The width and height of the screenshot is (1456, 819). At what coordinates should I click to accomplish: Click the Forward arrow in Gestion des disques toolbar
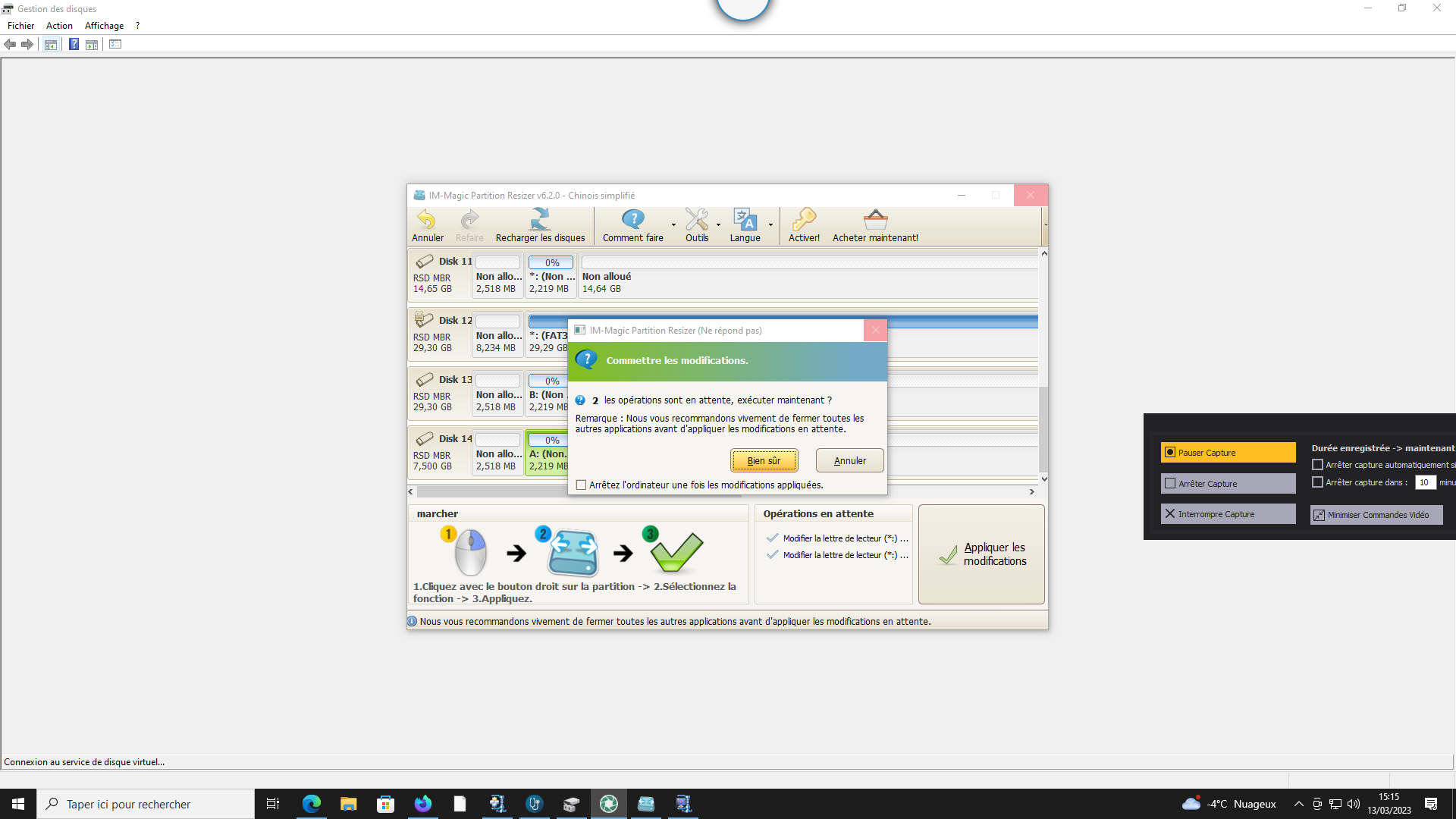[27, 44]
